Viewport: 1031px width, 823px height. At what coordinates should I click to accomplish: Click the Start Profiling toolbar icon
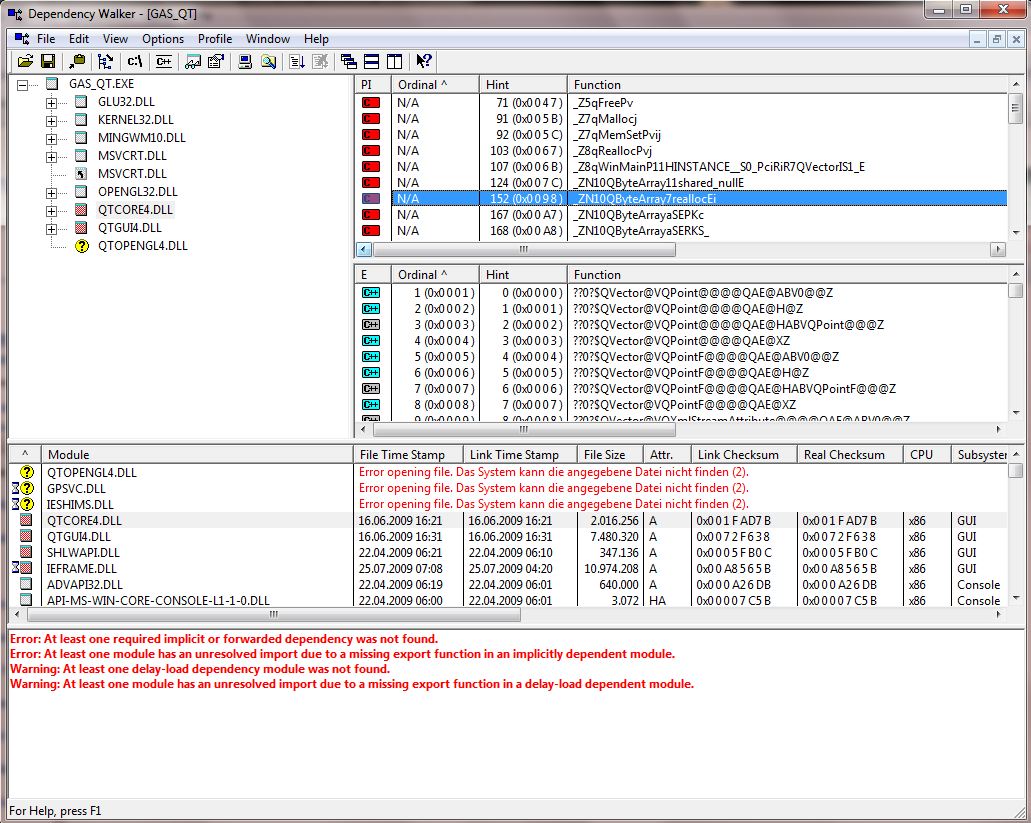[297, 62]
